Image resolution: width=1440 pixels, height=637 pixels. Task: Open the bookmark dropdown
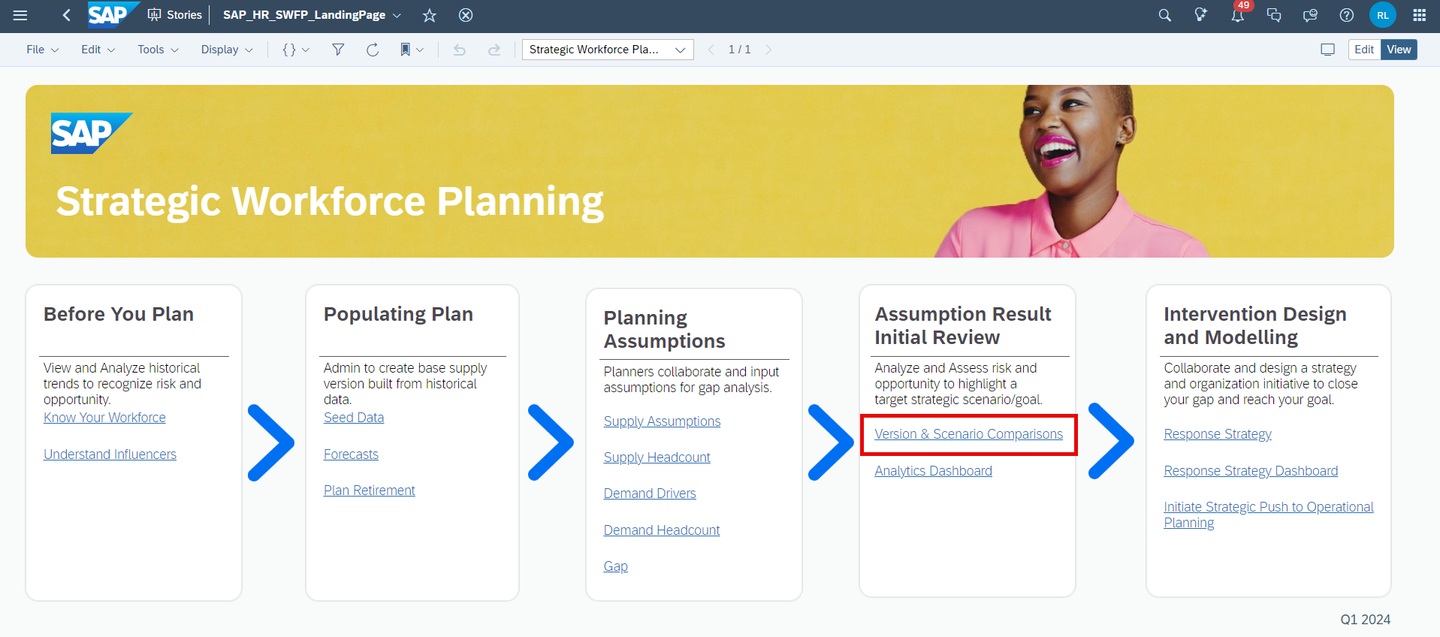tap(412, 49)
